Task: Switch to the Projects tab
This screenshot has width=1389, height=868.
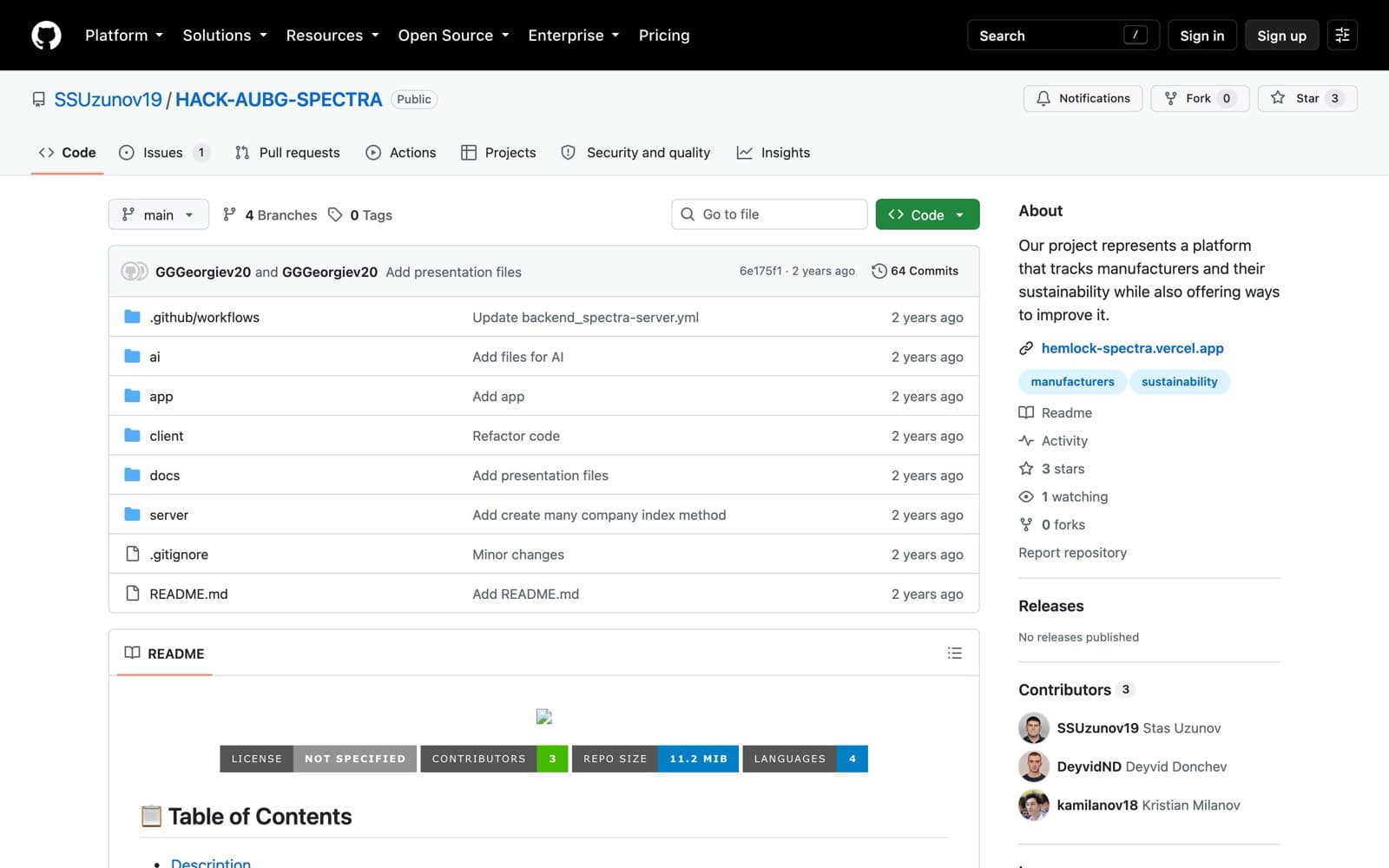Action: [498, 153]
